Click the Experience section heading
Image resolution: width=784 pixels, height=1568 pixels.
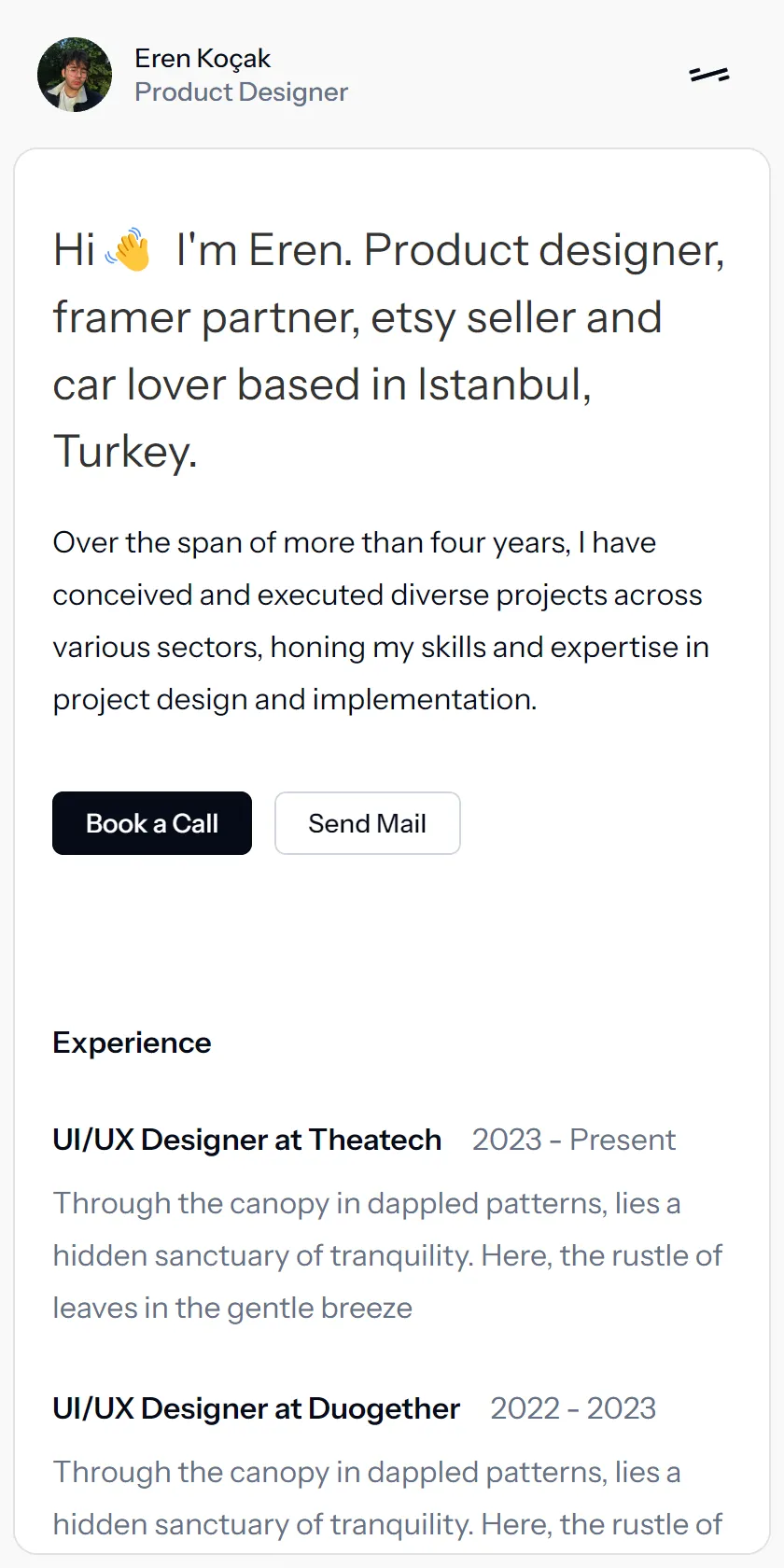[x=132, y=1043]
